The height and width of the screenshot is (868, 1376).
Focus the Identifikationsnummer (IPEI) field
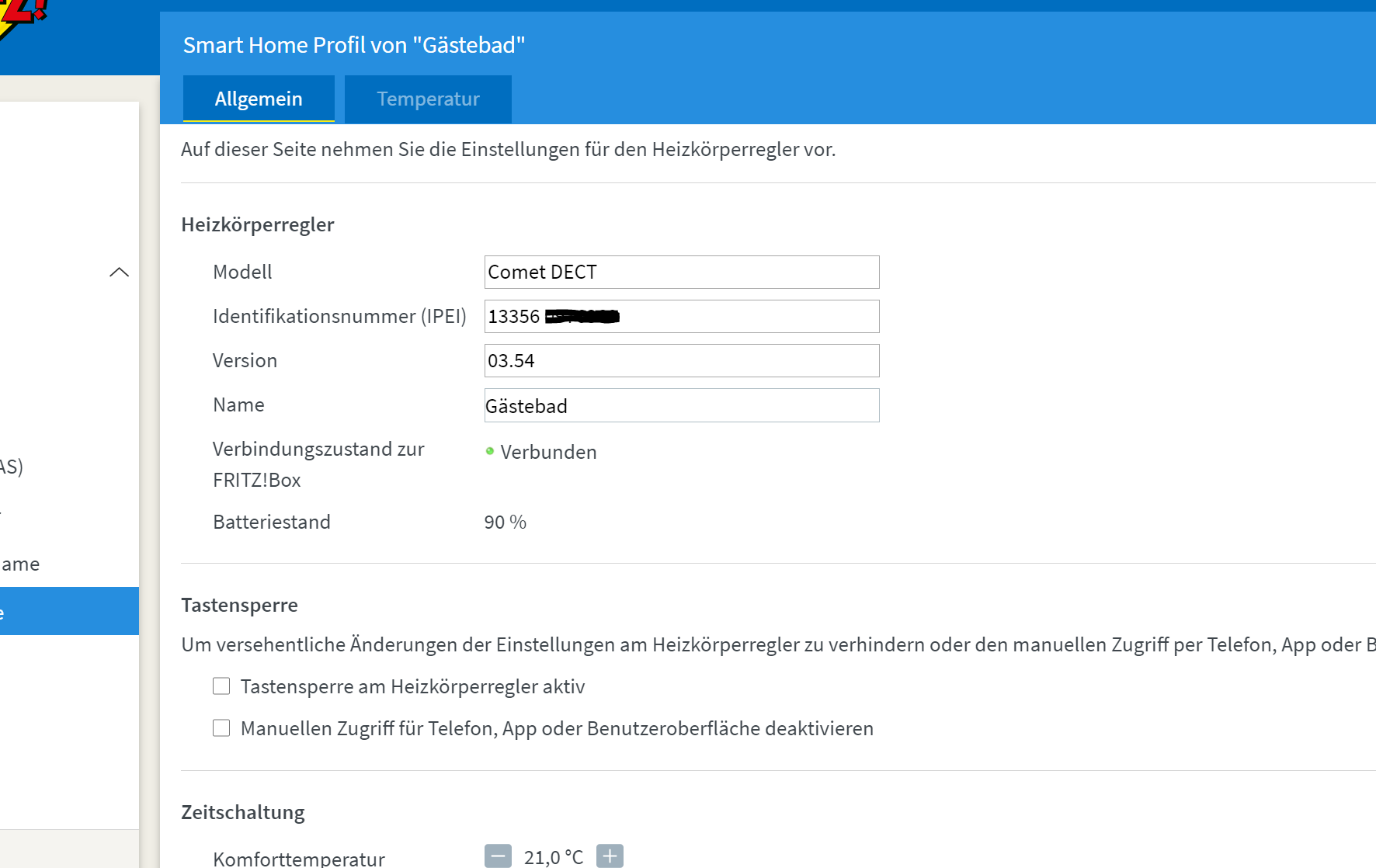click(681, 317)
